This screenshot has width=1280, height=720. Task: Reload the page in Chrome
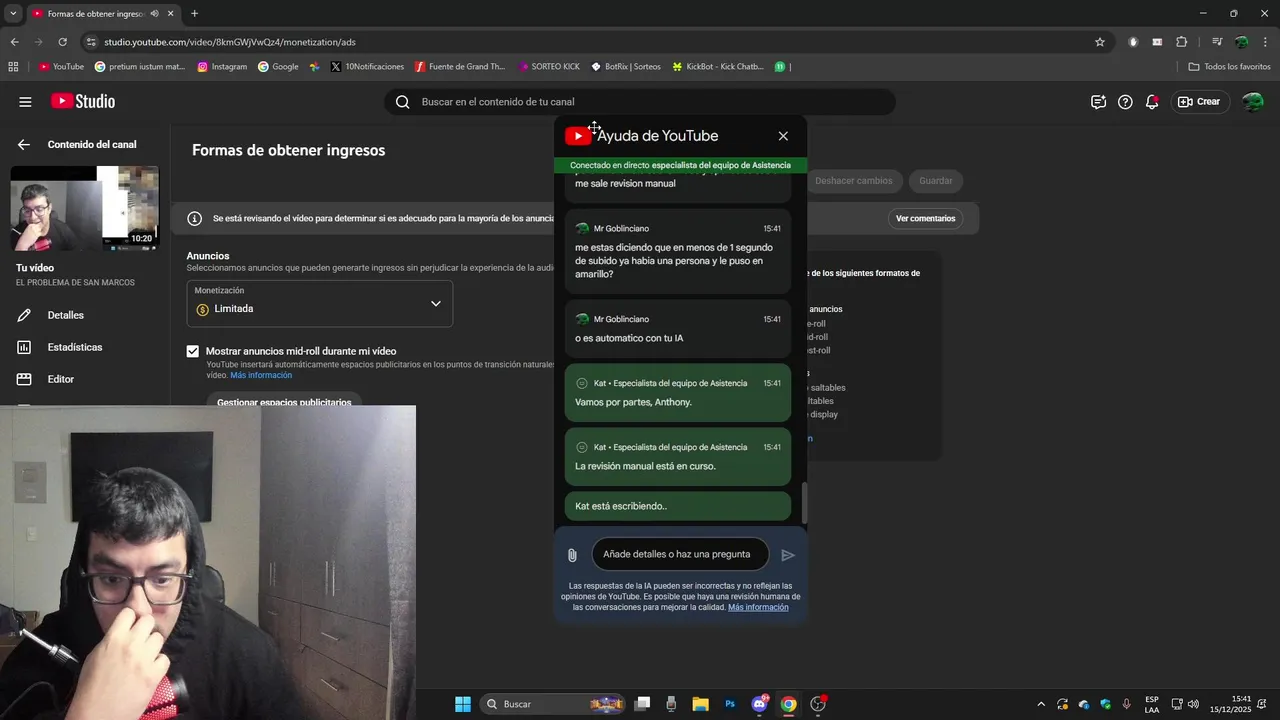coord(63,42)
